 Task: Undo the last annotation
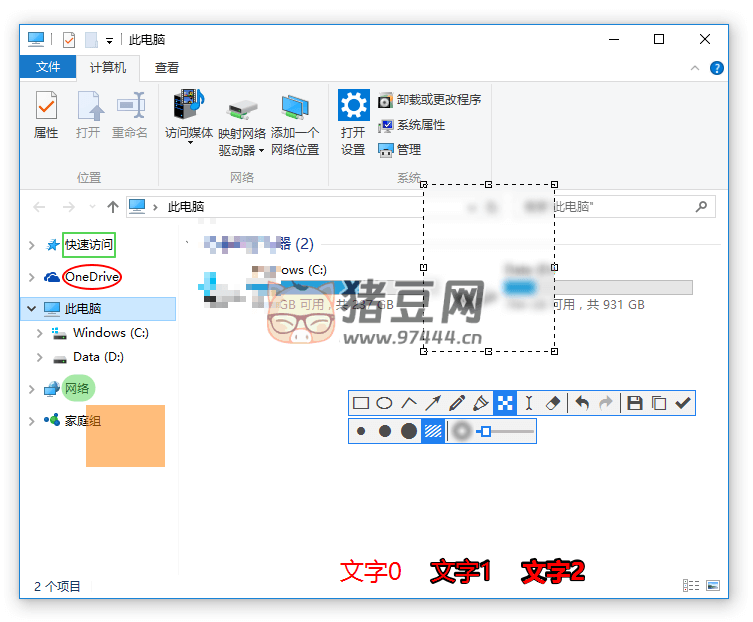click(x=582, y=403)
